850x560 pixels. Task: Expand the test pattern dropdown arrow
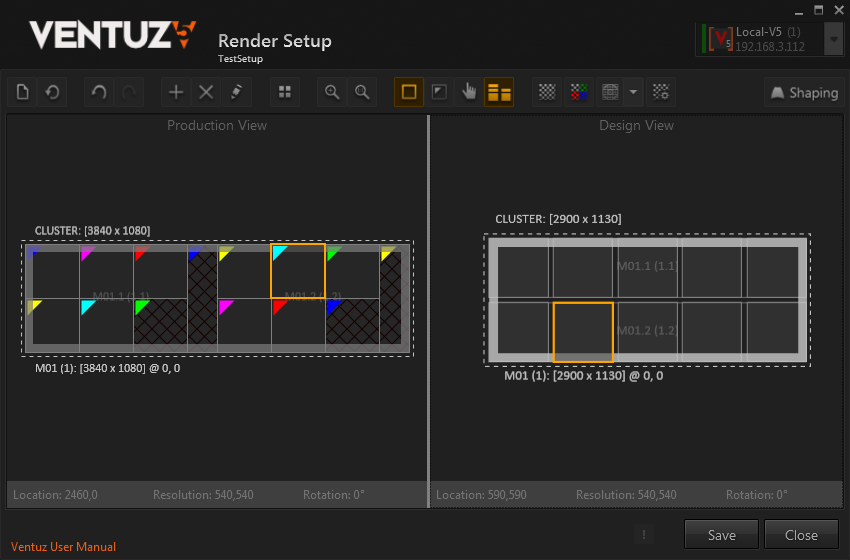[x=634, y=92]
